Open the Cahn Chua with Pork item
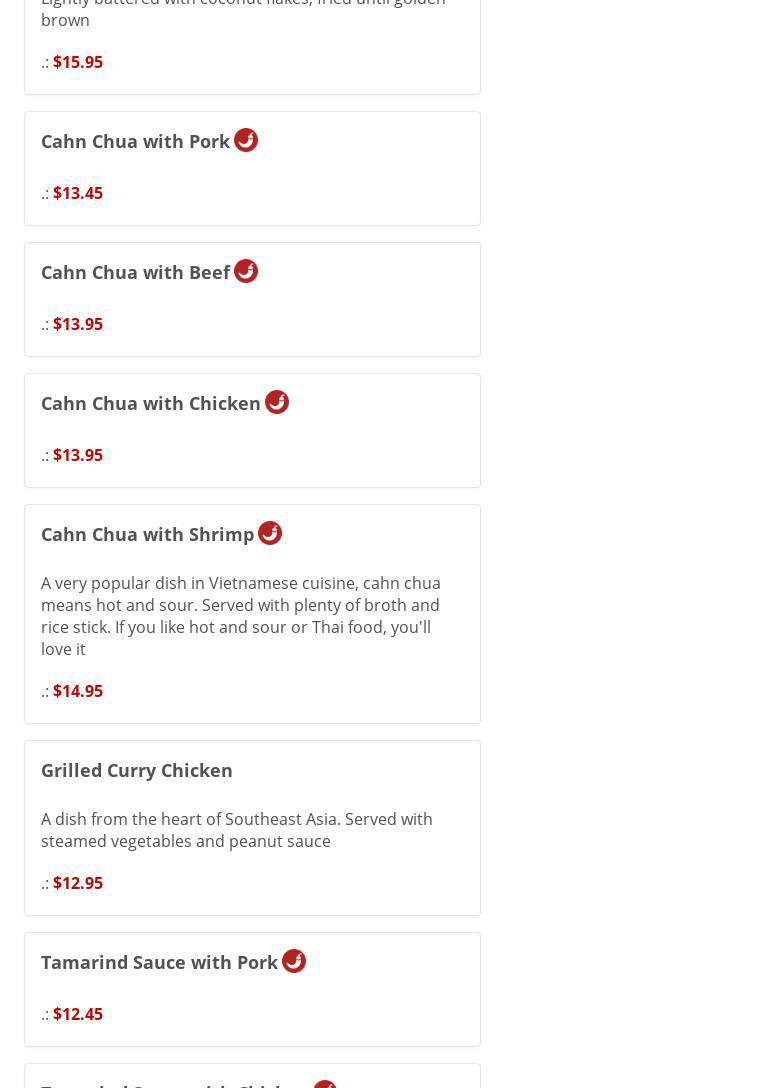 (x=135, y=141)
